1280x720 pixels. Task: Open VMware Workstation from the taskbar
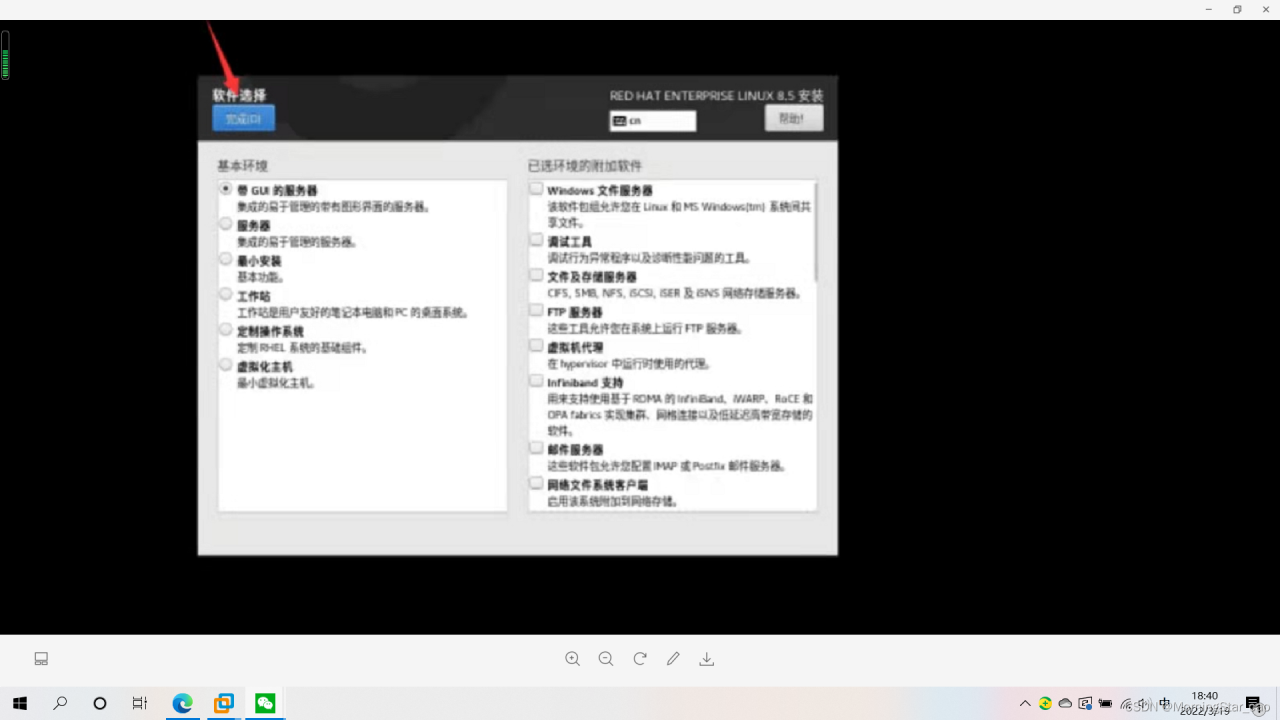(x=223, y=703)
